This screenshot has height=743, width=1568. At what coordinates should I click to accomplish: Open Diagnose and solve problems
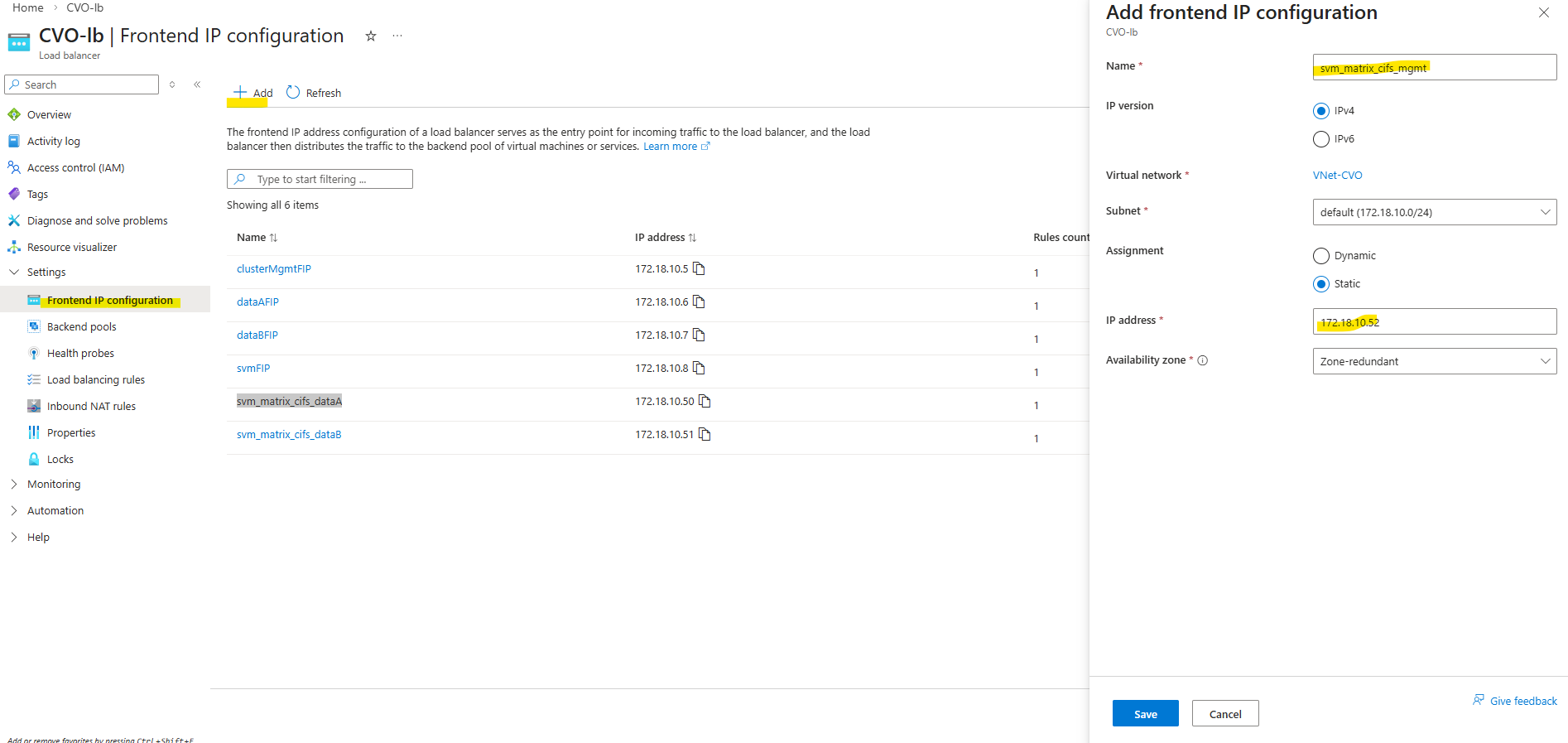[97, 221]
